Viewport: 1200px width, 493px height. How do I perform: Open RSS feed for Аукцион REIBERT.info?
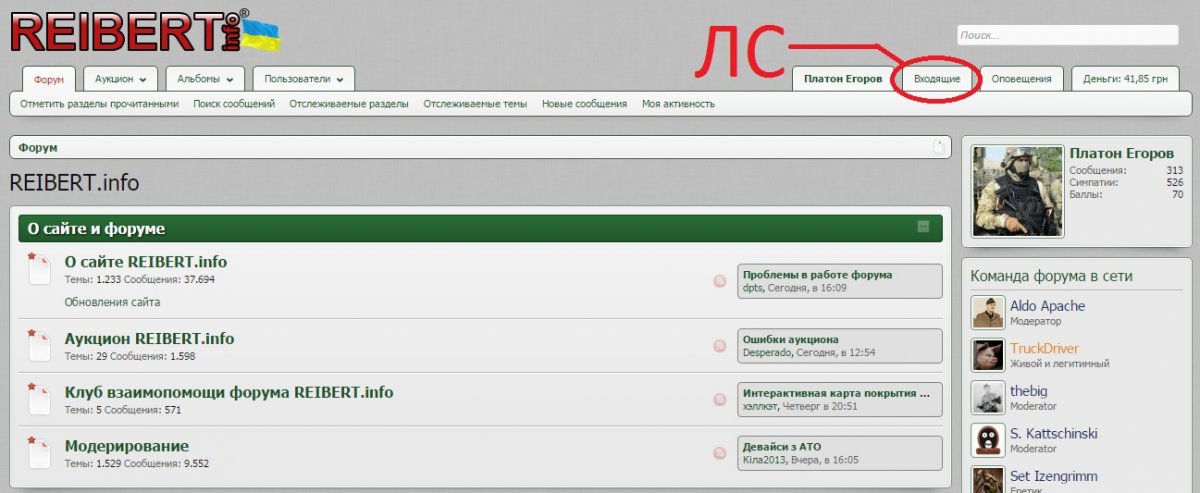point(719,346)
